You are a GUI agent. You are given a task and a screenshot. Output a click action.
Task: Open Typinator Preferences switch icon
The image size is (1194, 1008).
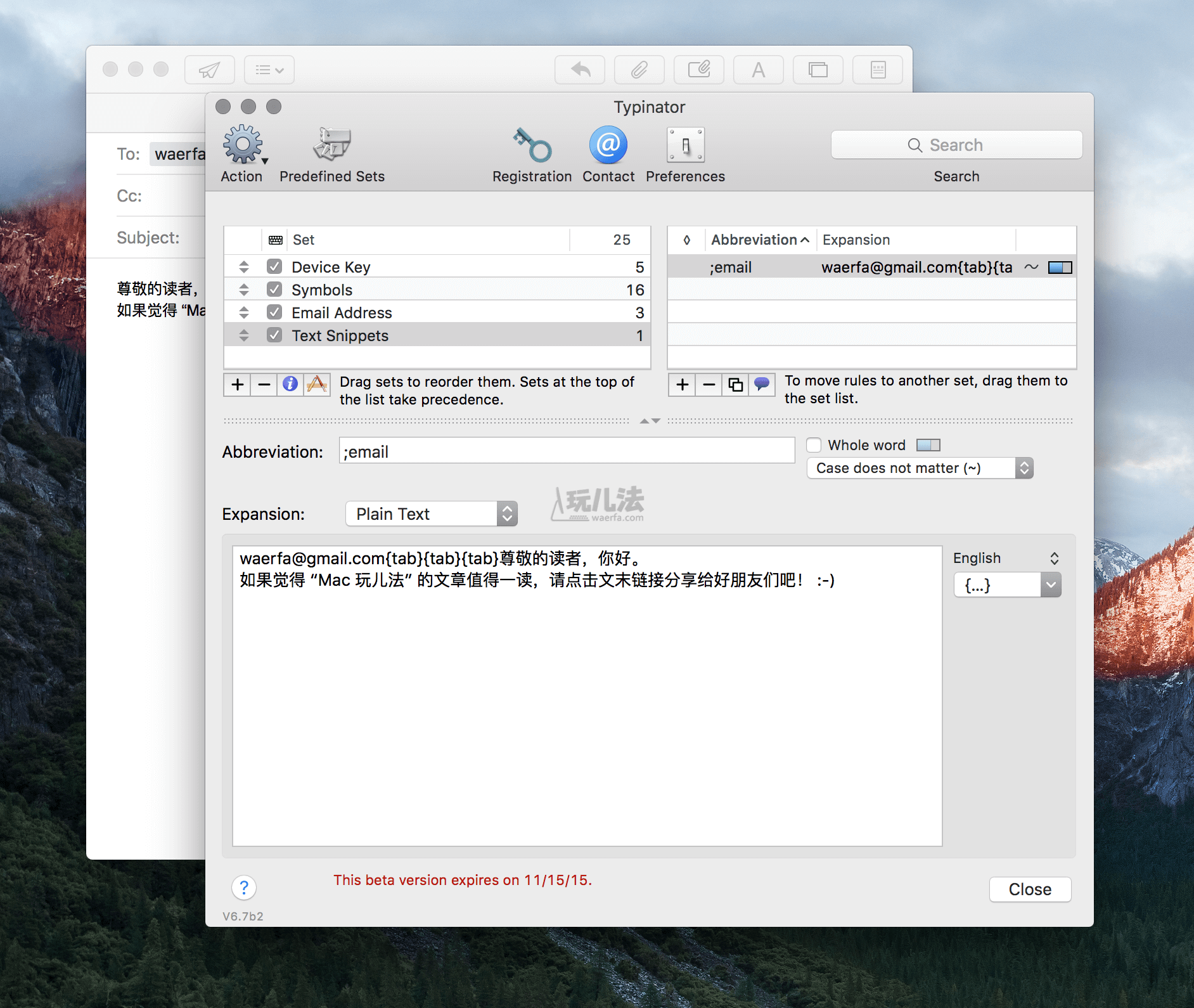point(685,145)
